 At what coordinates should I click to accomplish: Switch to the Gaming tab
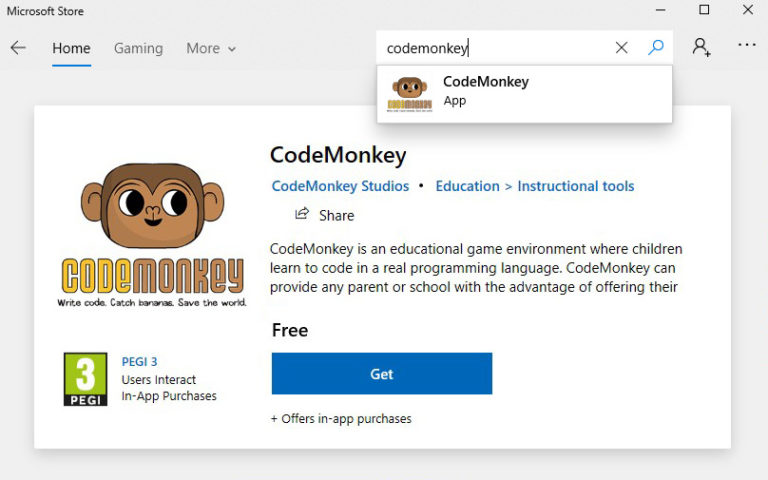[x=138, y=48]
